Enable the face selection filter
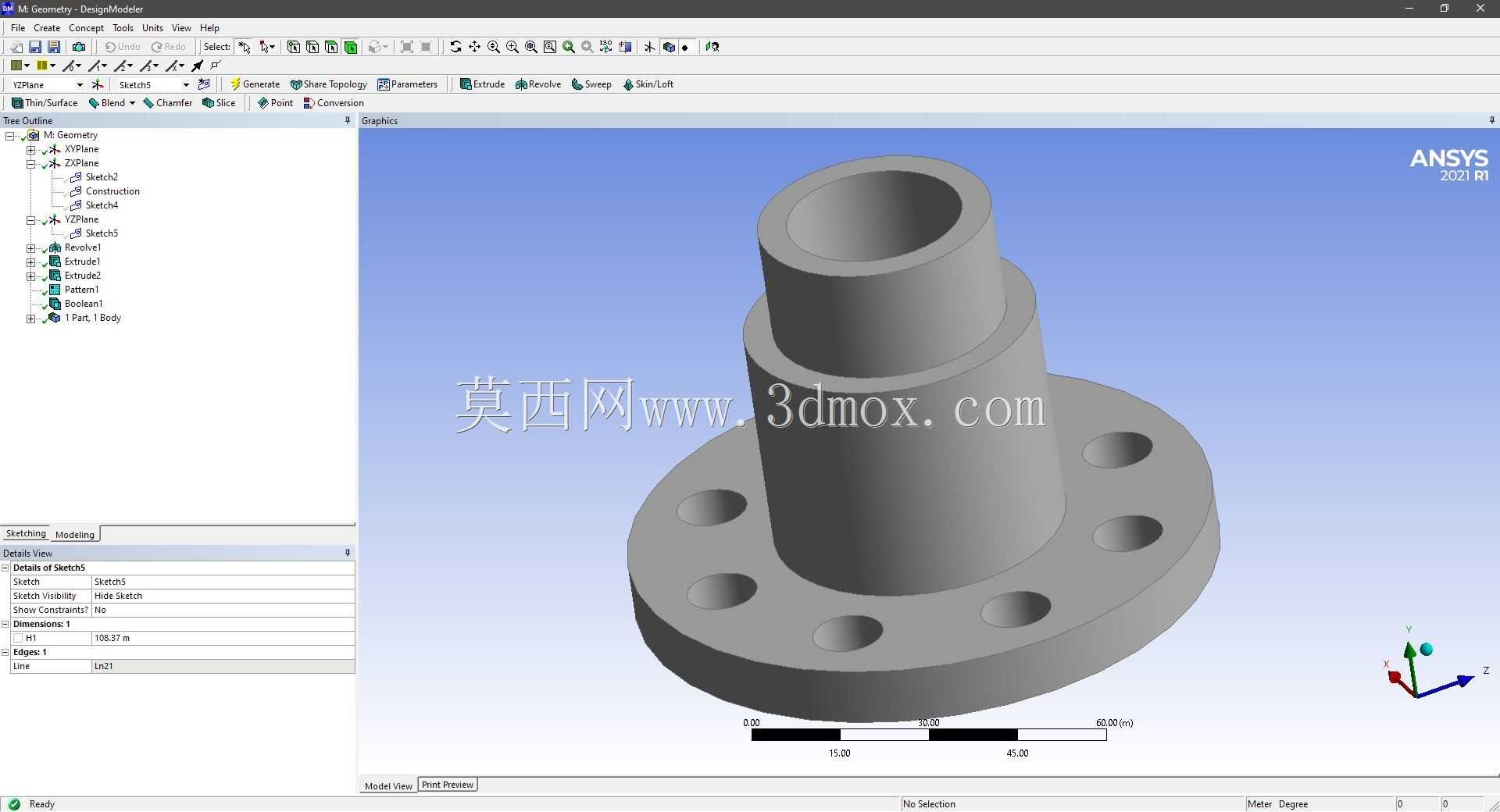1500x812 pixels. 331,47
